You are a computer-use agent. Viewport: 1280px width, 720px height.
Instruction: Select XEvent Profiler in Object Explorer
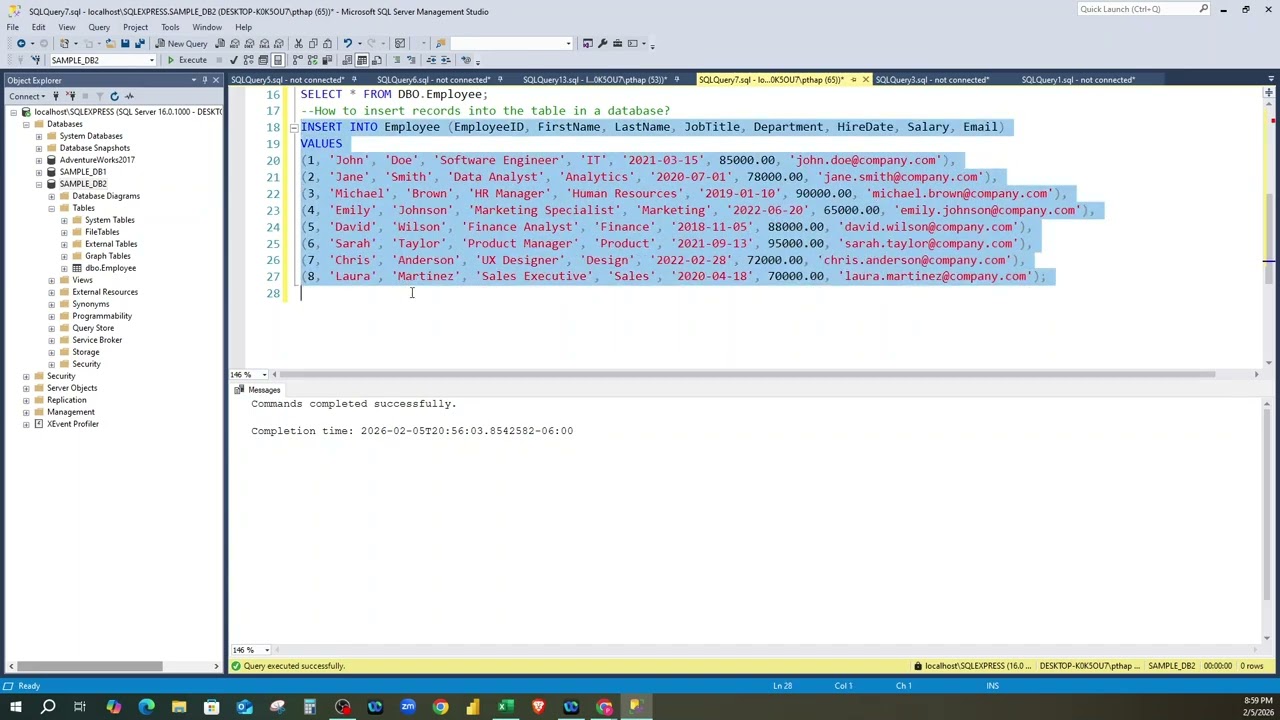72,424
